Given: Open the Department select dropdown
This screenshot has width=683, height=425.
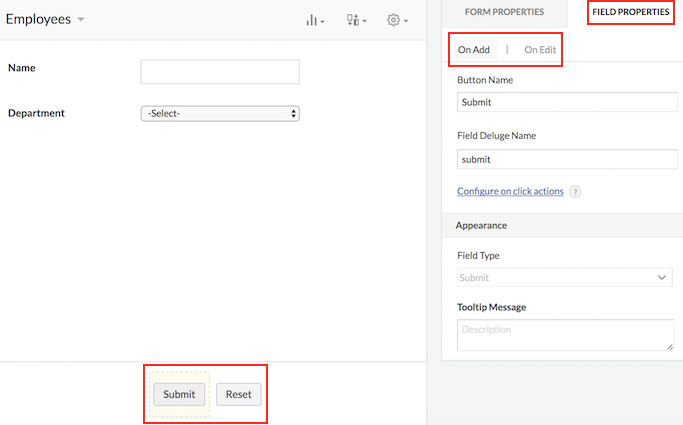Looking at the screenshot, I should click(220, 114).
